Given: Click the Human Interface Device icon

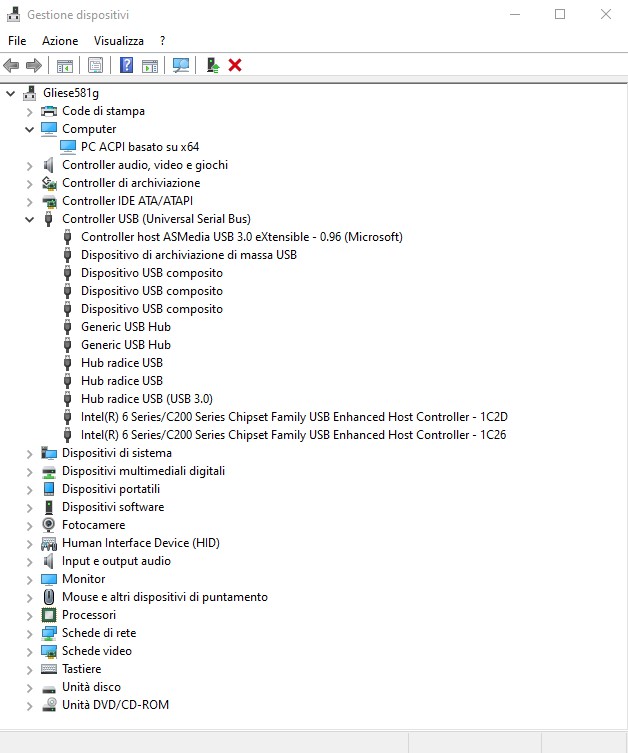Looking at the screenshot, I should 49,543.
